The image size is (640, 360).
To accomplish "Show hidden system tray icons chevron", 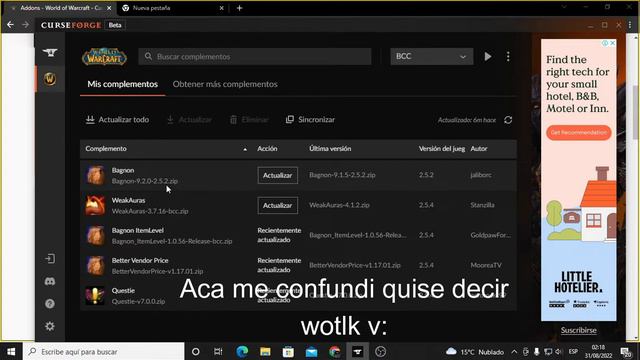I will point(514,351).
